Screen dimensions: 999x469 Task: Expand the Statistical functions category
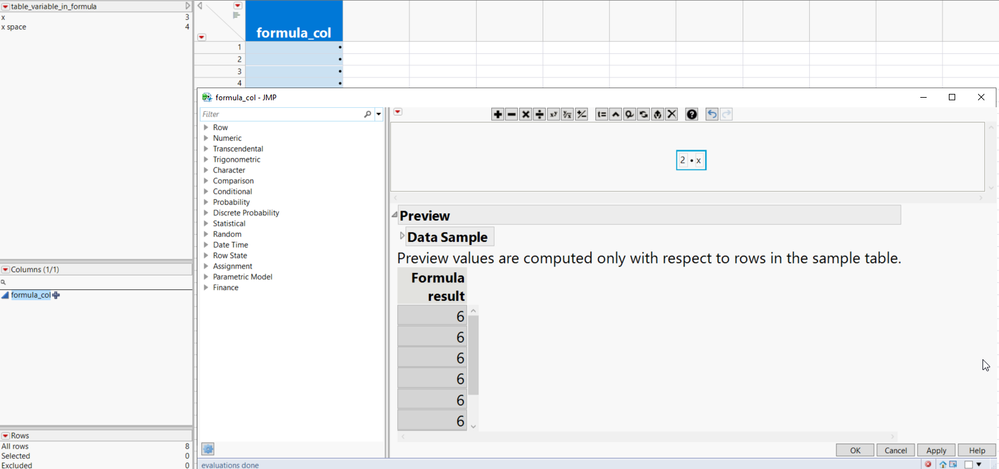[206, 224]
